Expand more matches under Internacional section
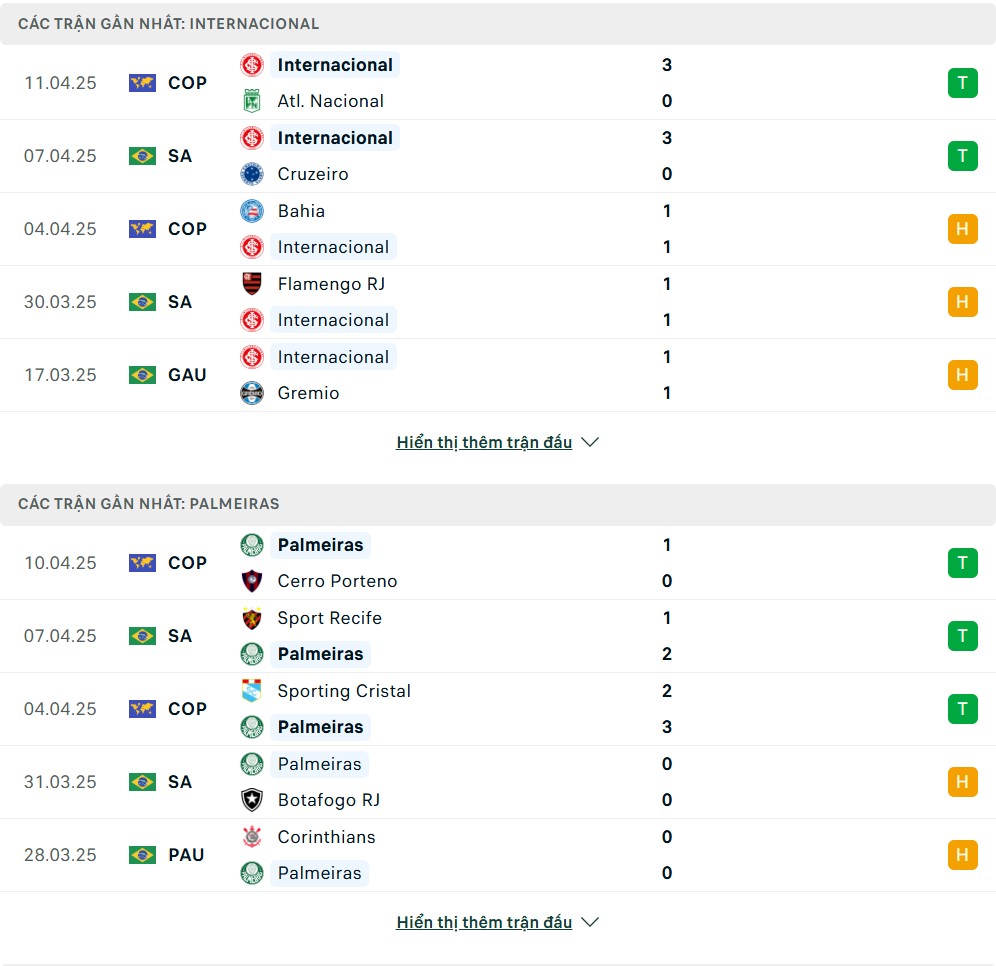This screenshot has width=996, height=966. 484,442
